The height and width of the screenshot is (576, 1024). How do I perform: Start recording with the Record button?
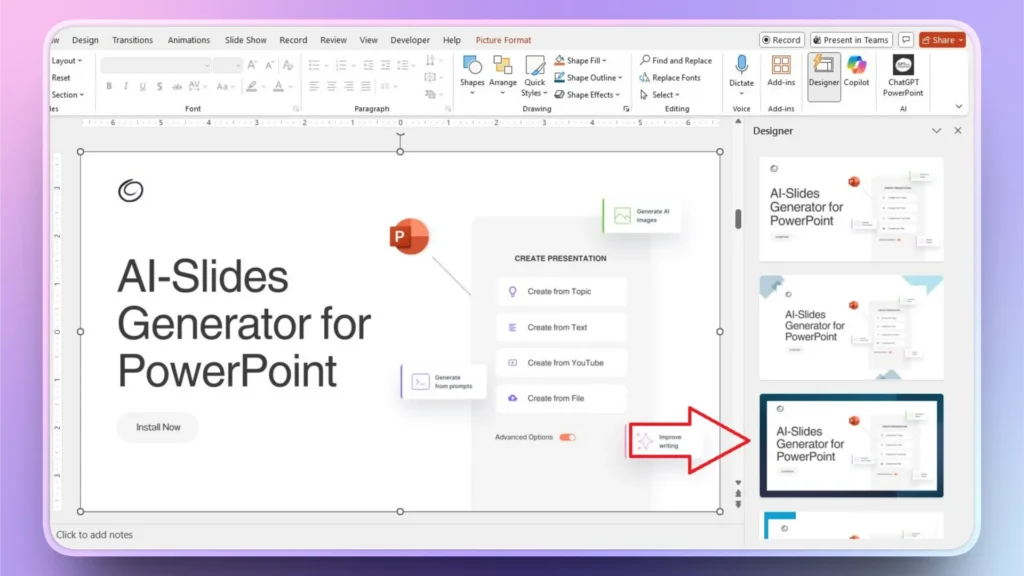(781, 39)
